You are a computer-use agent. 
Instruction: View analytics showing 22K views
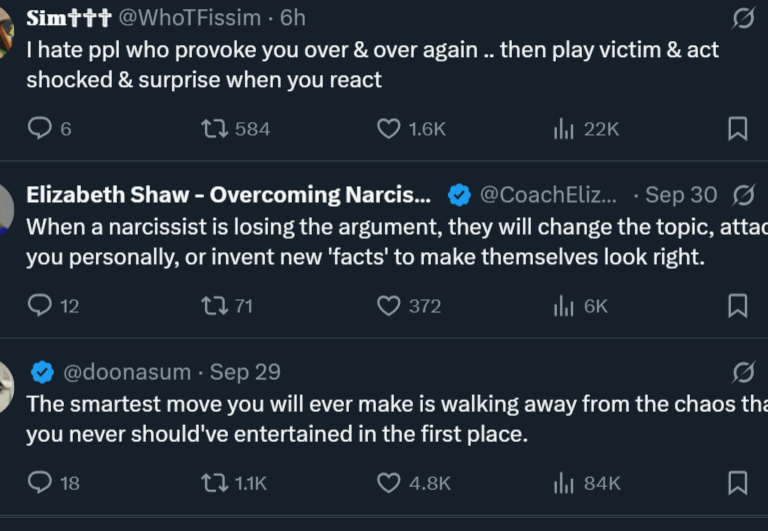[x=563, y=129]
